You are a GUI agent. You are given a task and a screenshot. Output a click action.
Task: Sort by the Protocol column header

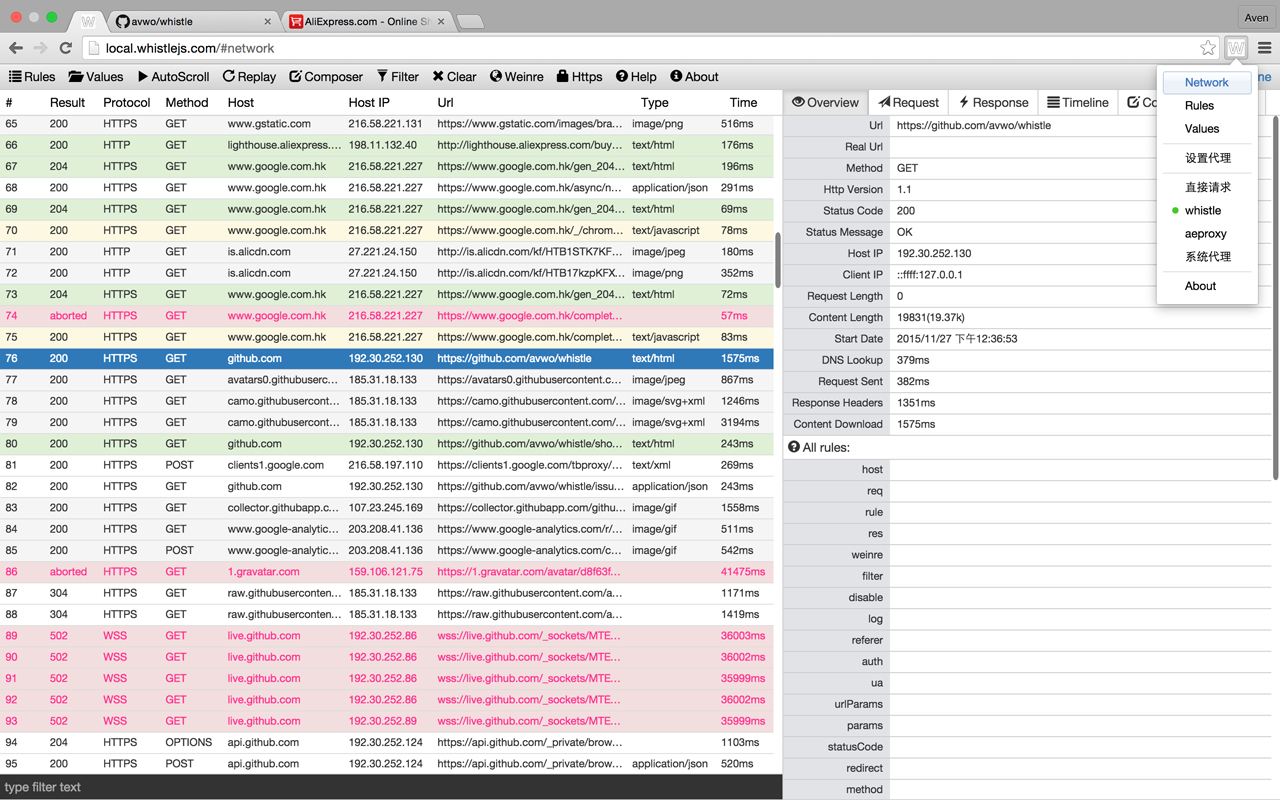(126, 102)
